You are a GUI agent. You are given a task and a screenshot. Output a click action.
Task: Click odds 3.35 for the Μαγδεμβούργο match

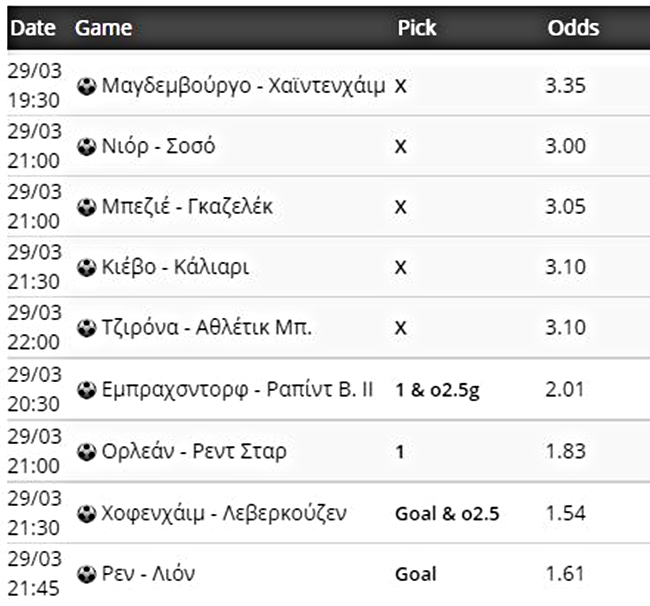(565, 86)
